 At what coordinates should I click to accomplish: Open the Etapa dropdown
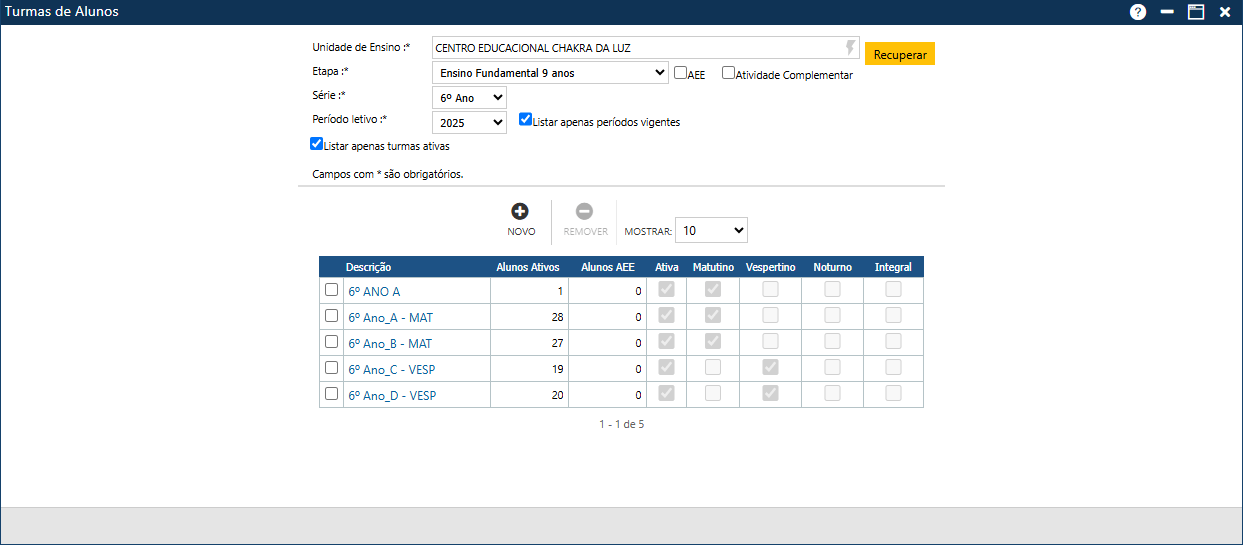[x=550, y=73]
